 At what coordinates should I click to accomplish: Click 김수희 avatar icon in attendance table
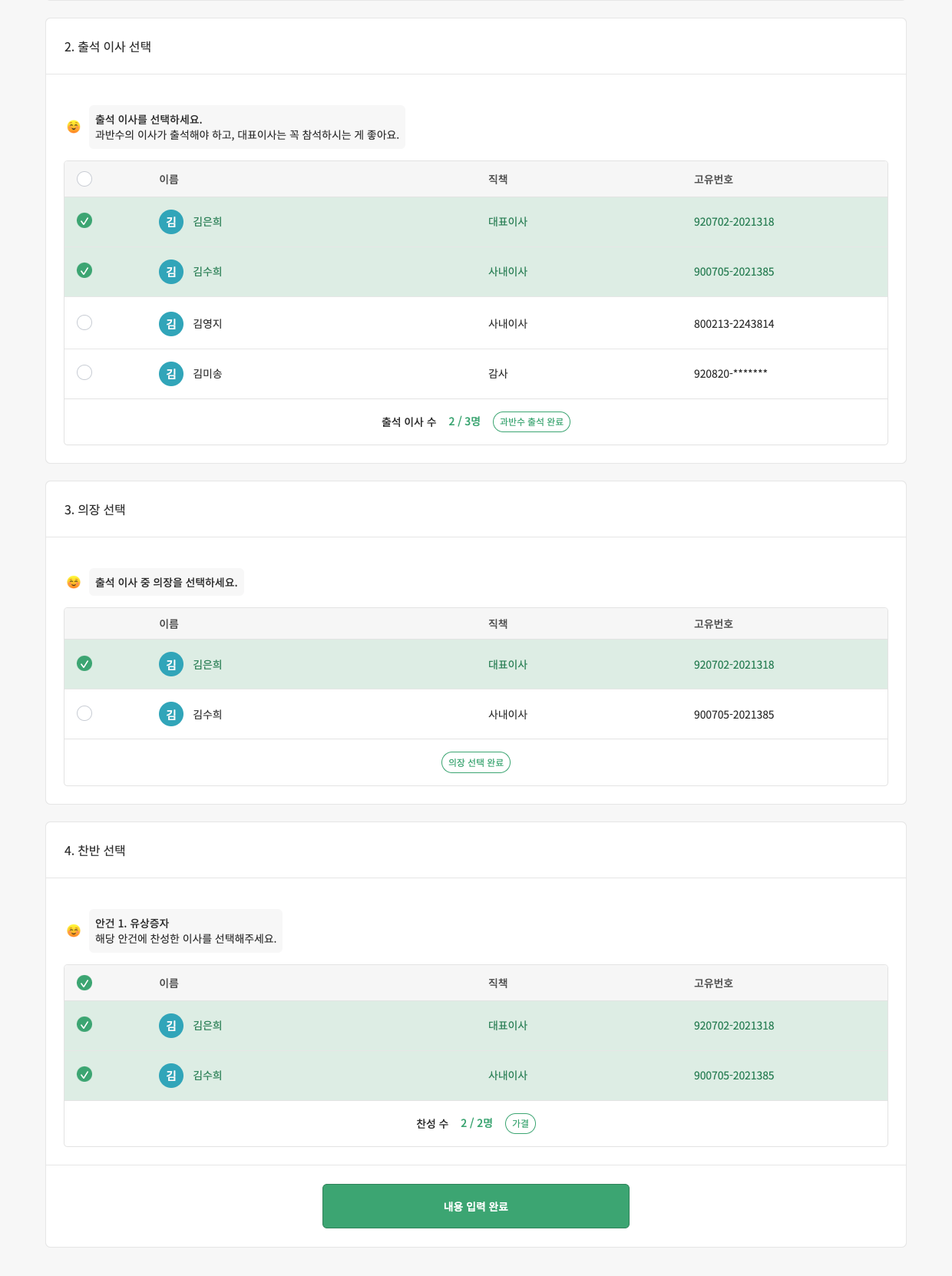point(170,272)
